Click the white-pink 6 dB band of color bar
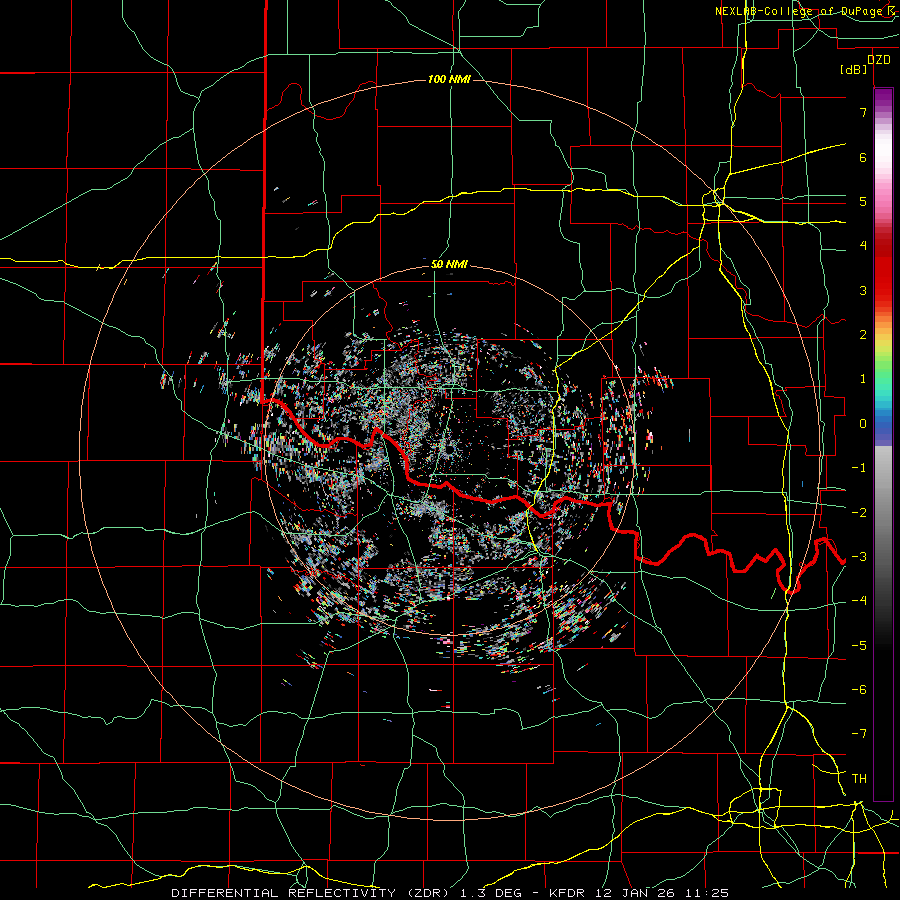The width and height of the screenshot is (900, 900). tap(883, 150)
